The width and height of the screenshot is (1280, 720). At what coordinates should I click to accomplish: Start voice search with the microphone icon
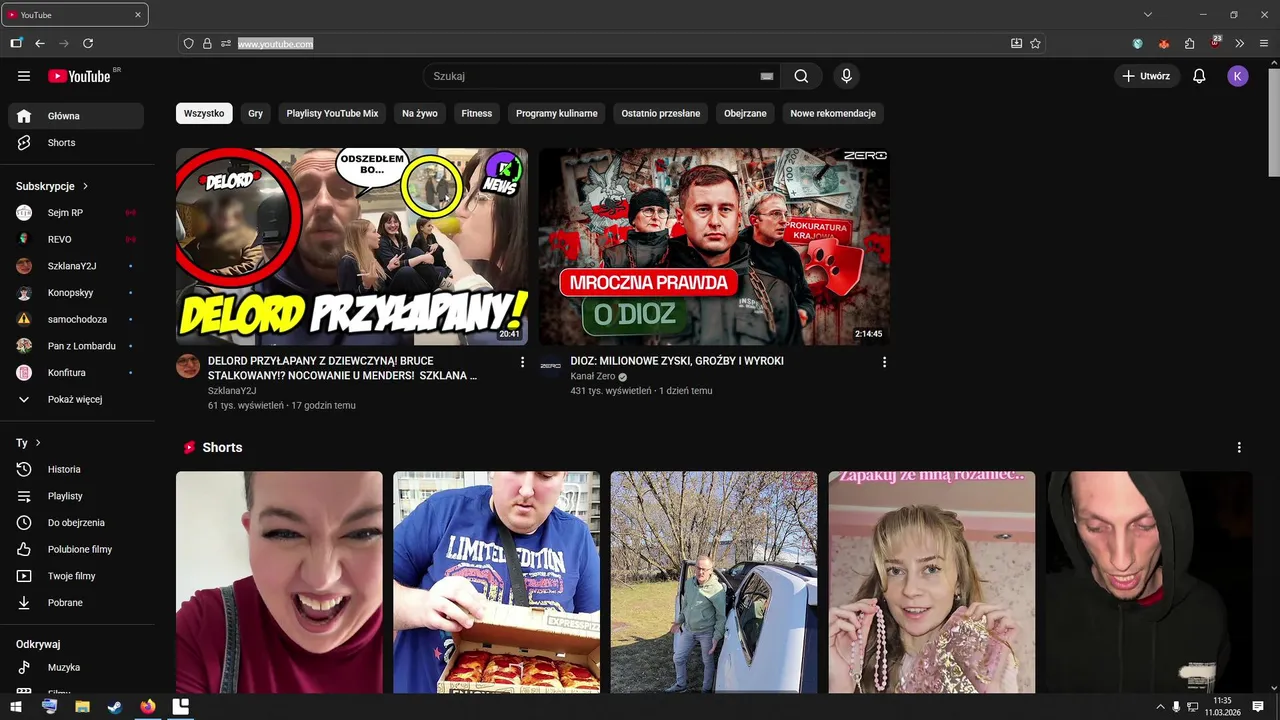coord(846,76)
